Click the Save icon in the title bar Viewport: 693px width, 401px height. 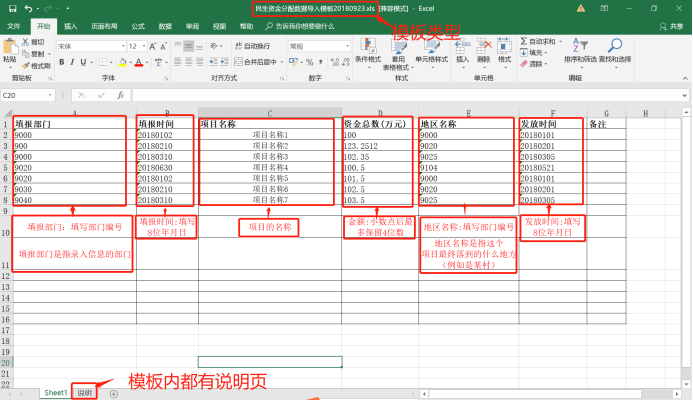pyautogui.click(x=12, y=8)
